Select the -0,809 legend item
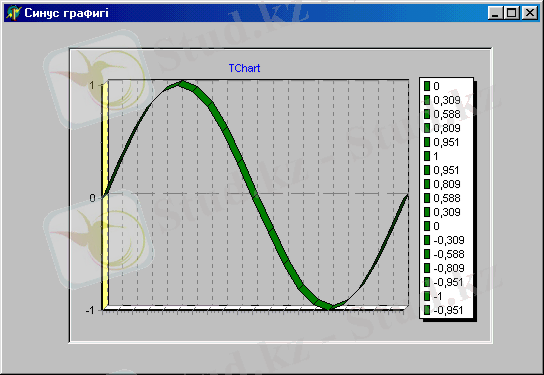Viewport: 544px width, 375px height. tap(444, 268)
